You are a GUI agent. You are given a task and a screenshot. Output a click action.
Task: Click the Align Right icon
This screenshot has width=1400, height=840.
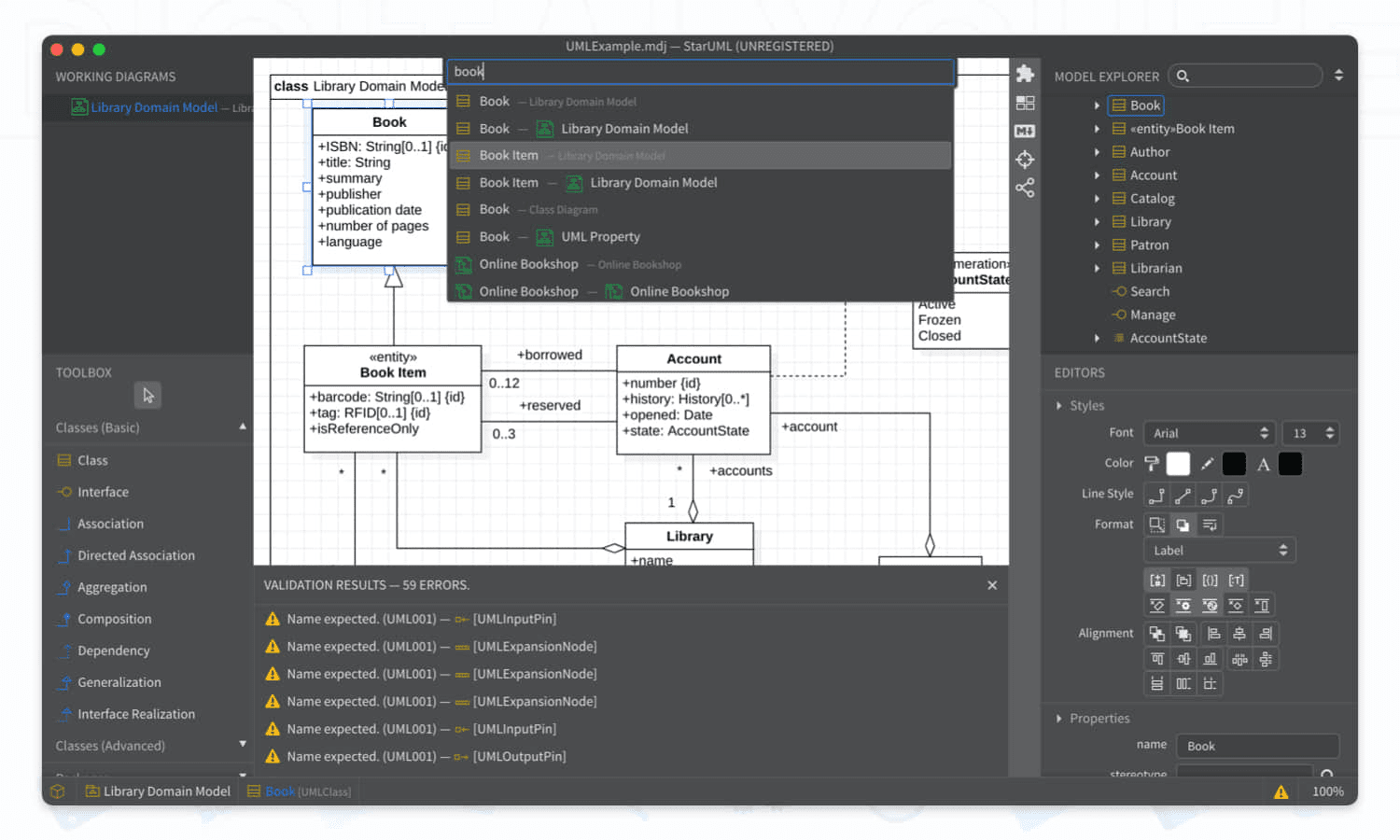tap(1266, 634)
